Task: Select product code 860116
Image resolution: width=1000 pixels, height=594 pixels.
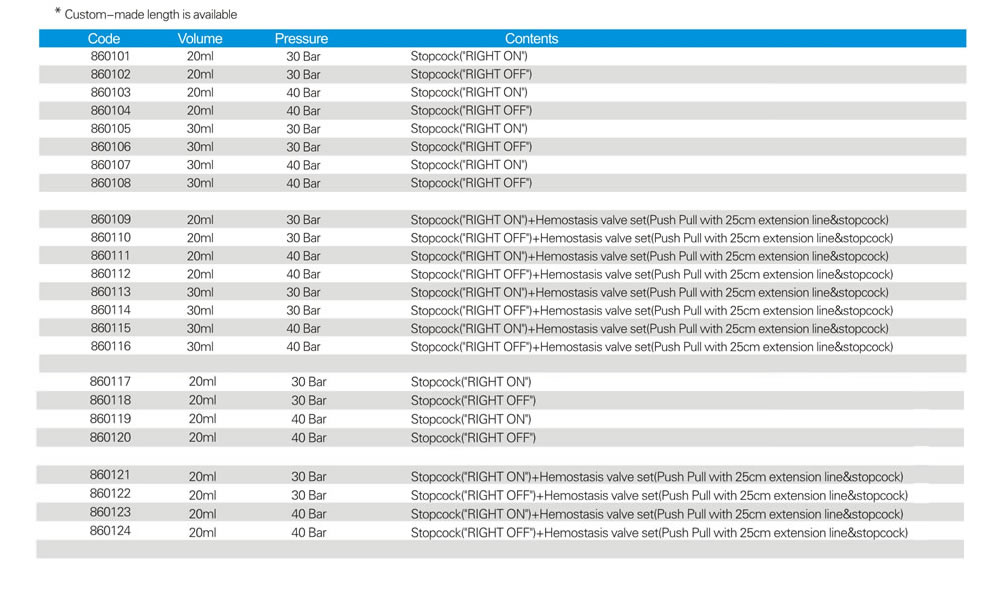Action: pos(110,346)
